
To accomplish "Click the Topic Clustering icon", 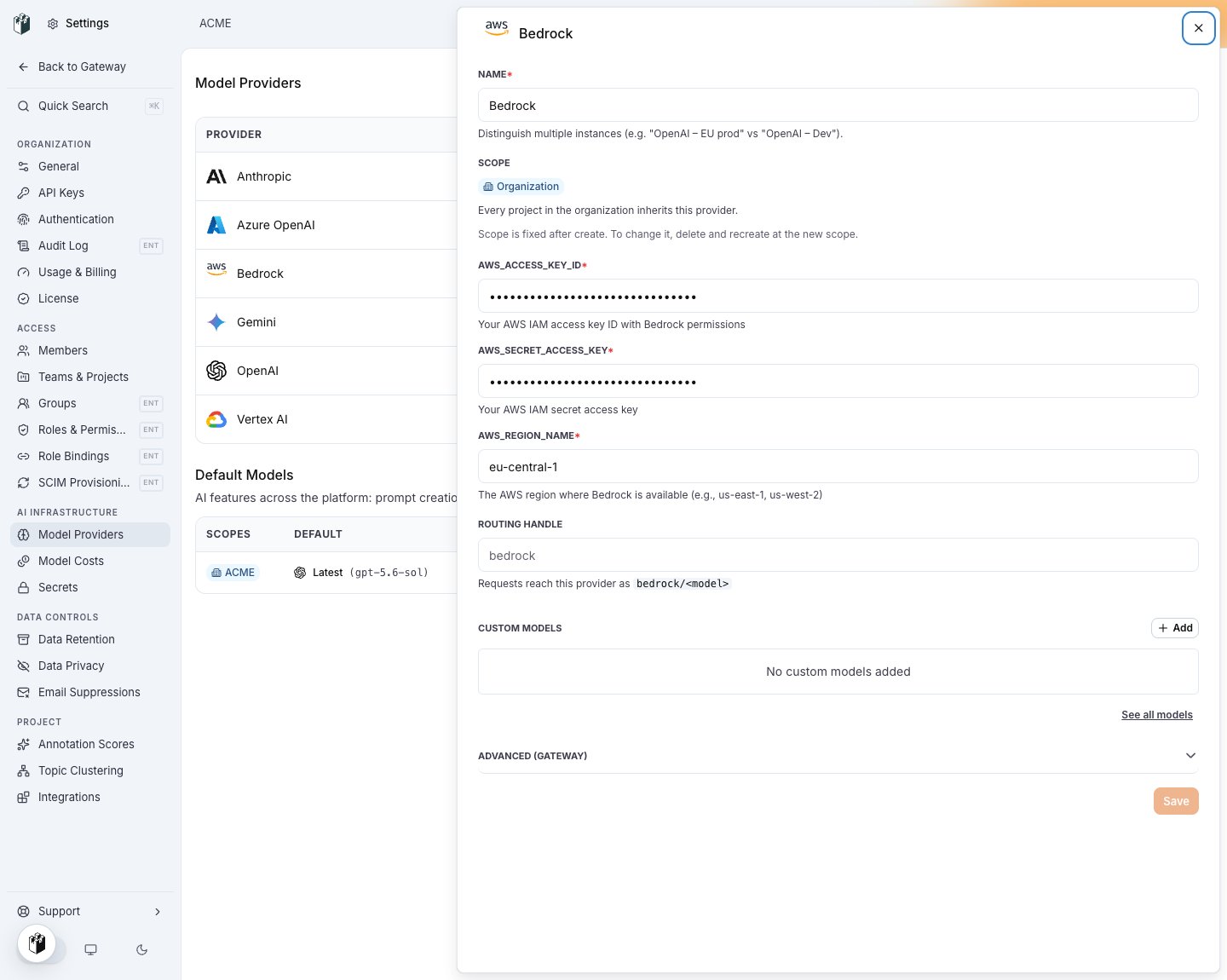I will pos(24,771).
